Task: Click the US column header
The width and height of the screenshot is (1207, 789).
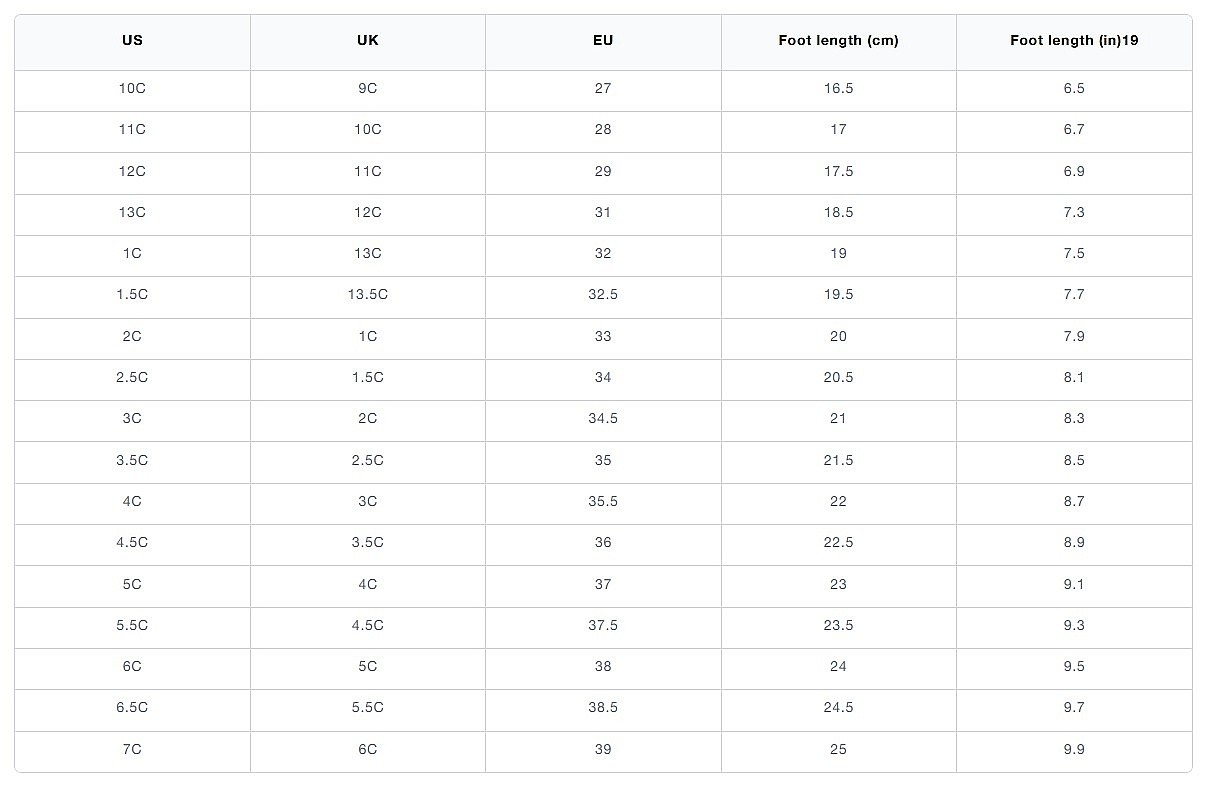Action: click(132, 41)
